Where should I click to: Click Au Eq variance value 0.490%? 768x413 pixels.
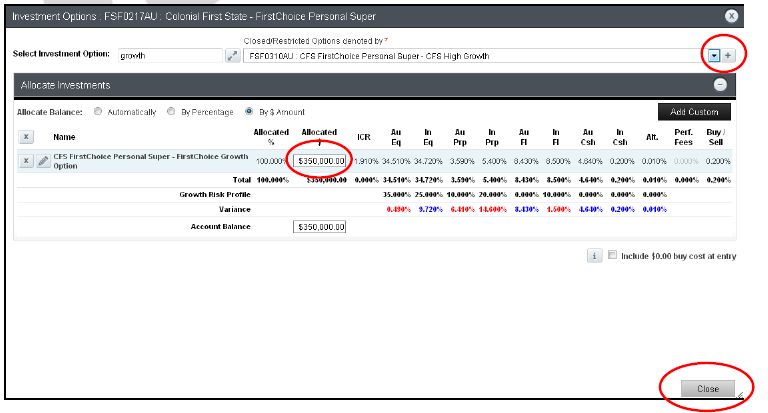coord(399,209)
